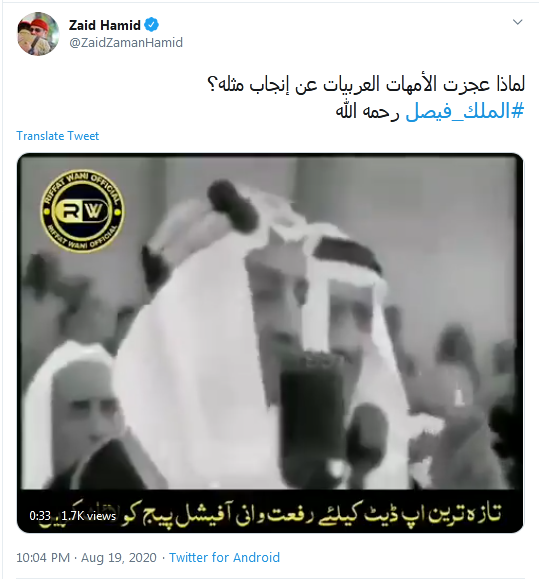Screen dimensions: 539x579
Task: Click the Arabic text after the hashtag
Action: tap(367, 111)
